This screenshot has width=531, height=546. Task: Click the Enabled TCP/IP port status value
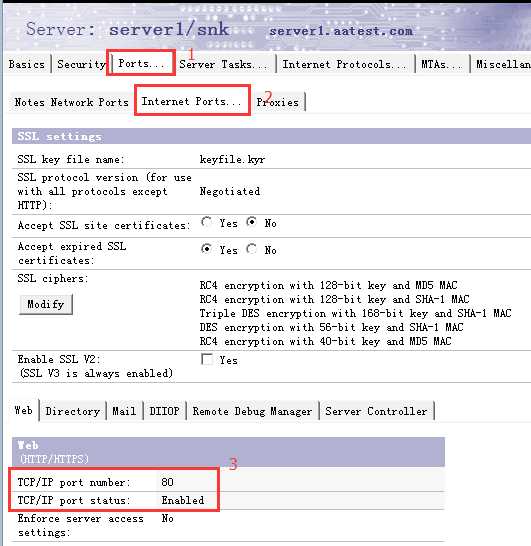[183, 500]
